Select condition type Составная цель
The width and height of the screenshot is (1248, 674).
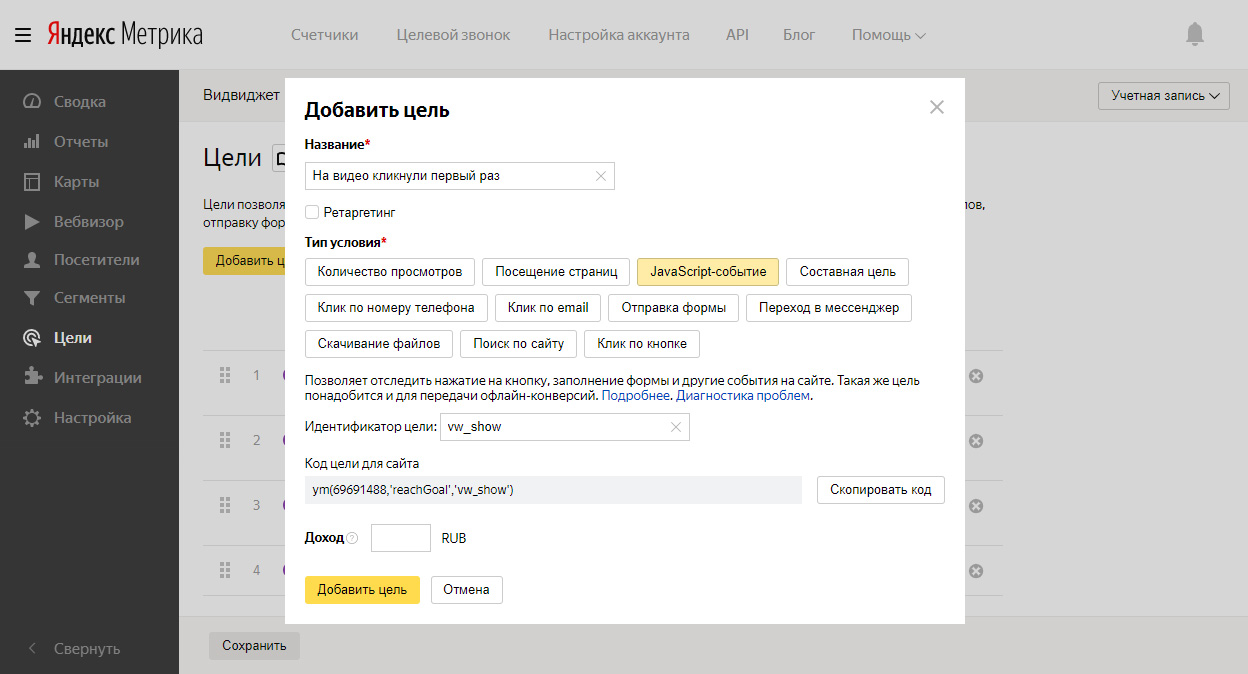pos(848,271)
